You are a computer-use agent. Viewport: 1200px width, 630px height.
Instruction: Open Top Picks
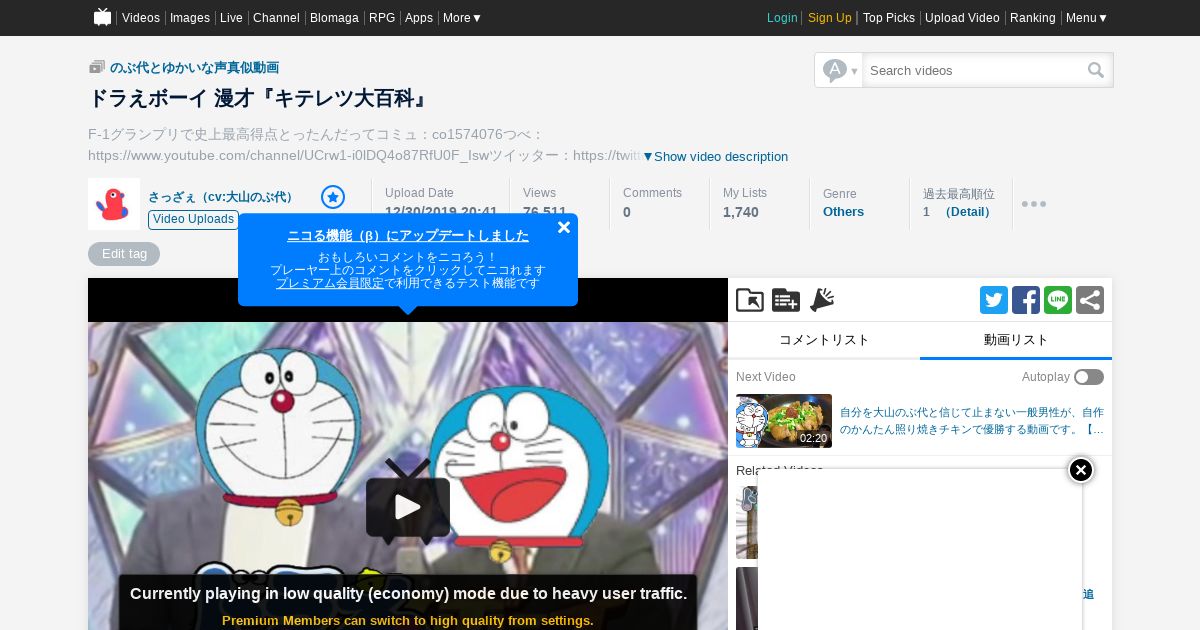tap(889, 18)
